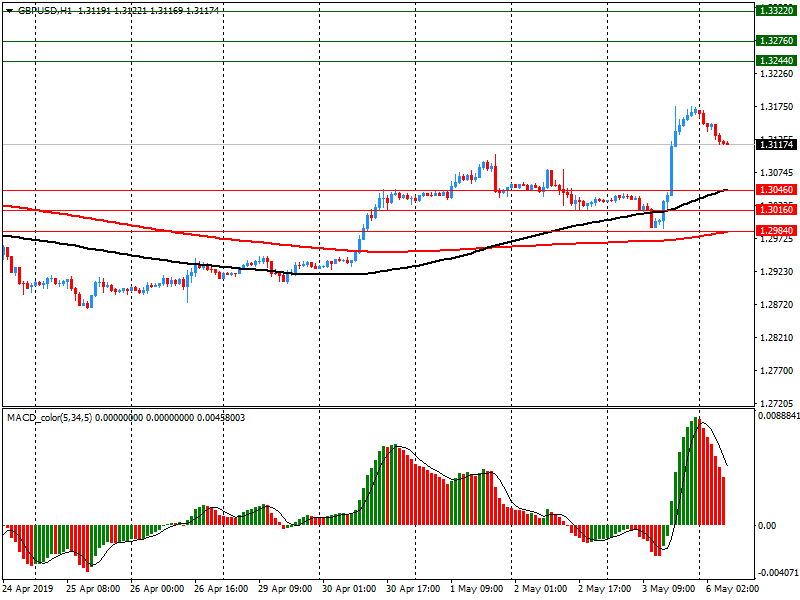This screenshot has height=600, width=800.
Task: Select the green 1.33220 price level label
Action: [776, 10]
